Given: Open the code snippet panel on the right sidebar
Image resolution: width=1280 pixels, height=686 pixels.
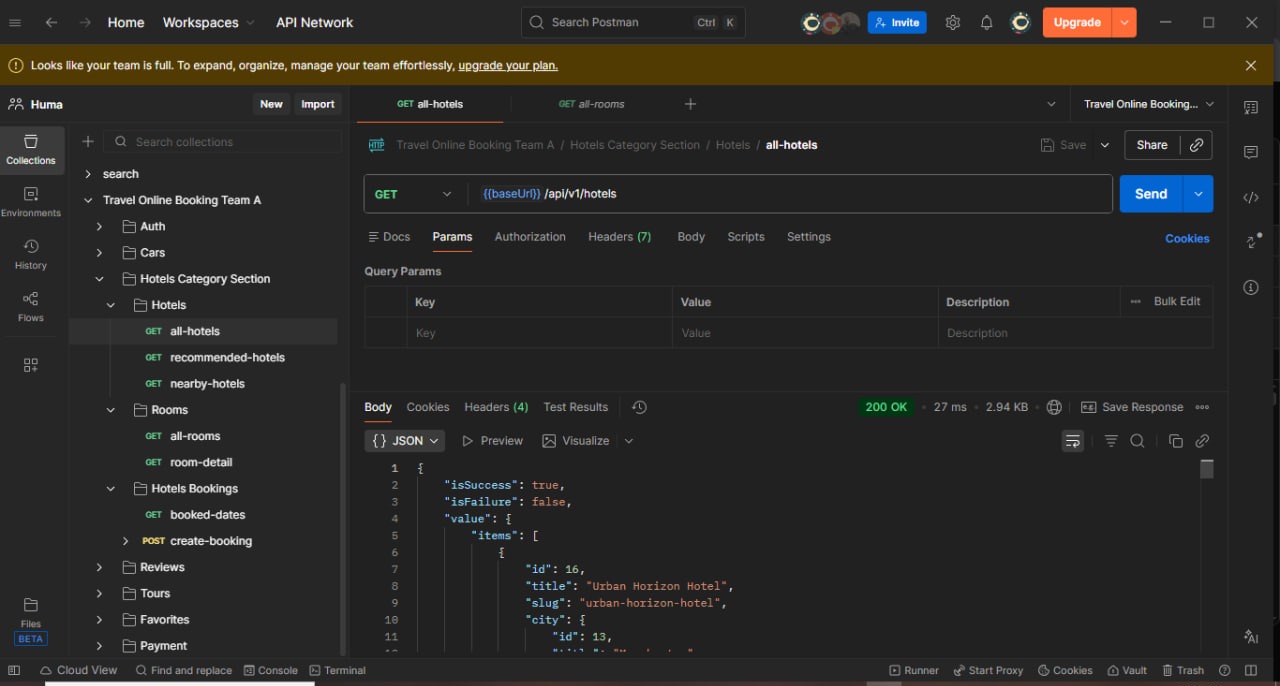Looking at the screenshot, I should tap(1251, 197).
